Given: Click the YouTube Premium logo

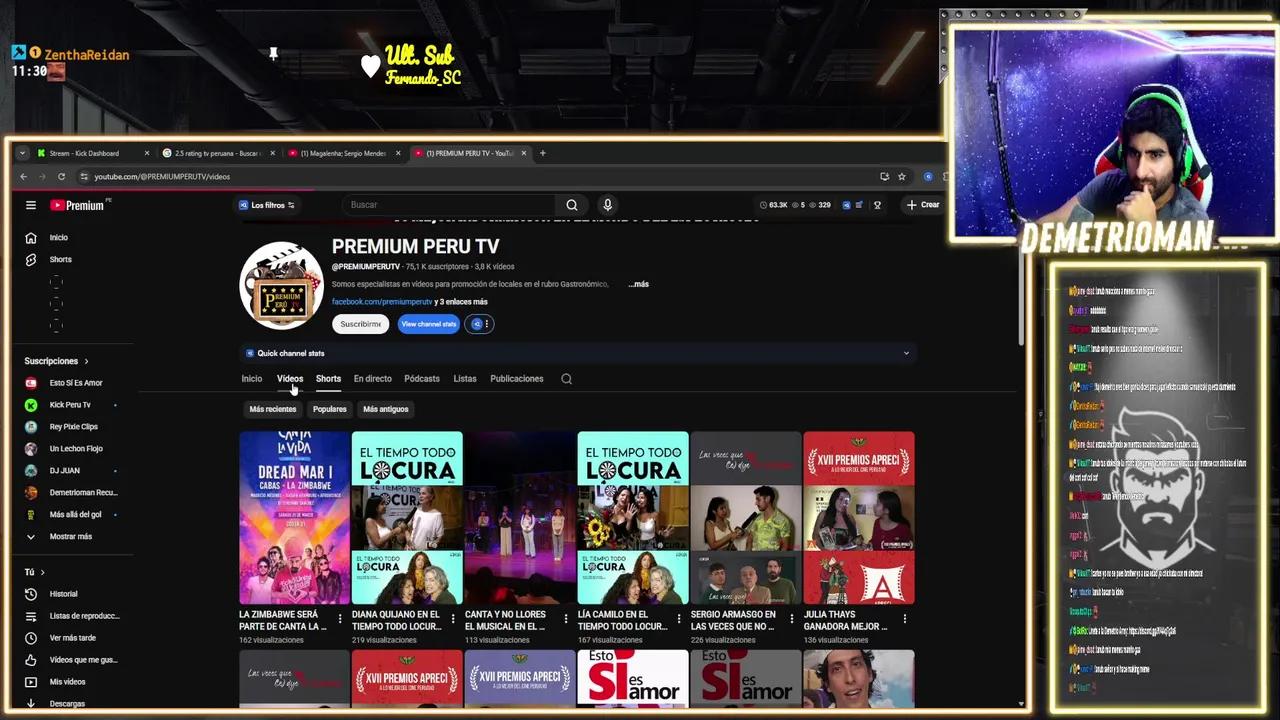Looking at the screenshot, I should (78, 205).
